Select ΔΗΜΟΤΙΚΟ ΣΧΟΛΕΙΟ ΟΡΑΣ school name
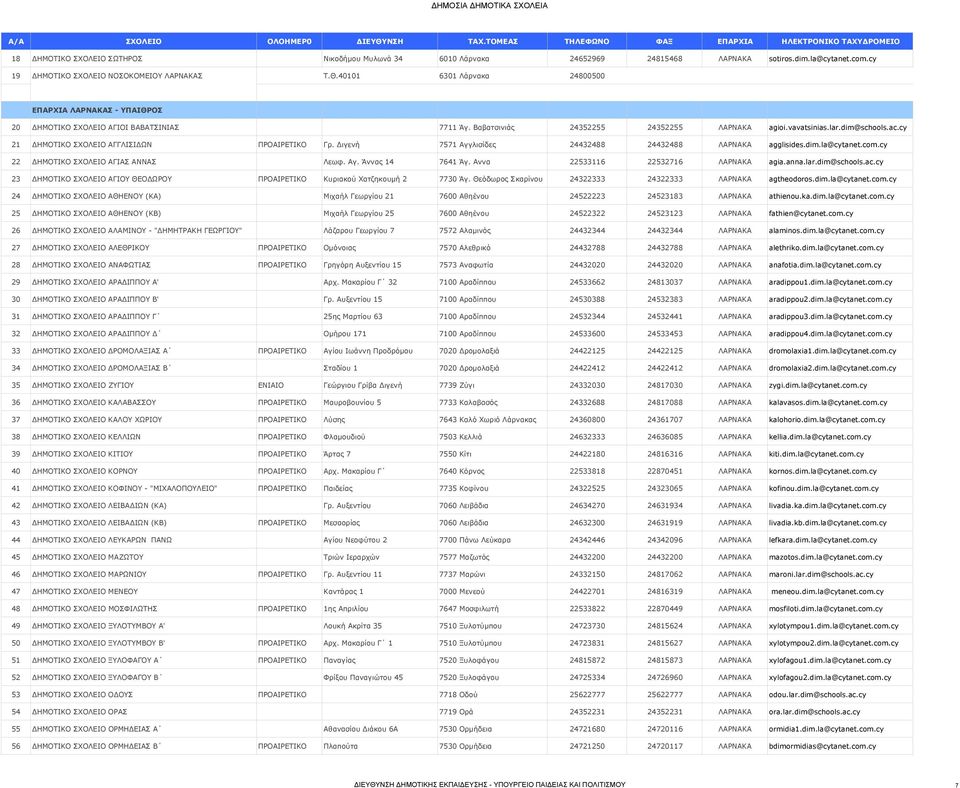 80,712
